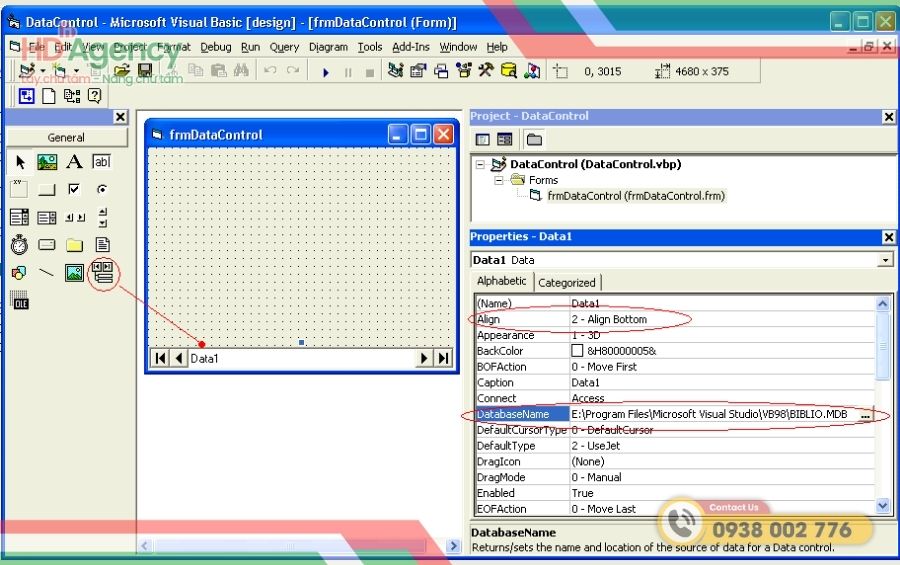This screenshot has height=565, width=900.
Task: Click the Data1 move-next record button
Action: pos(424,358)
